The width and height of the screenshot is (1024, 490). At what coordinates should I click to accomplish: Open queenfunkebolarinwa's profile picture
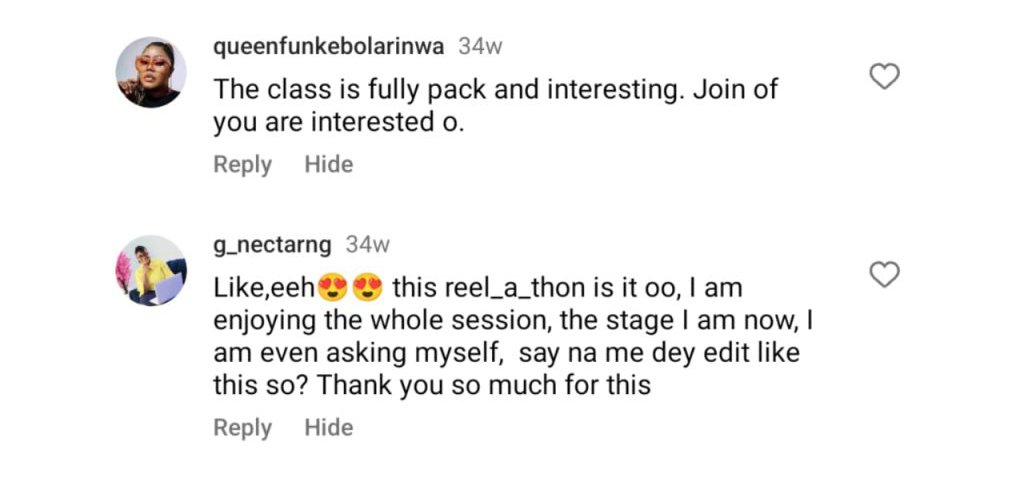coord(151,72)
